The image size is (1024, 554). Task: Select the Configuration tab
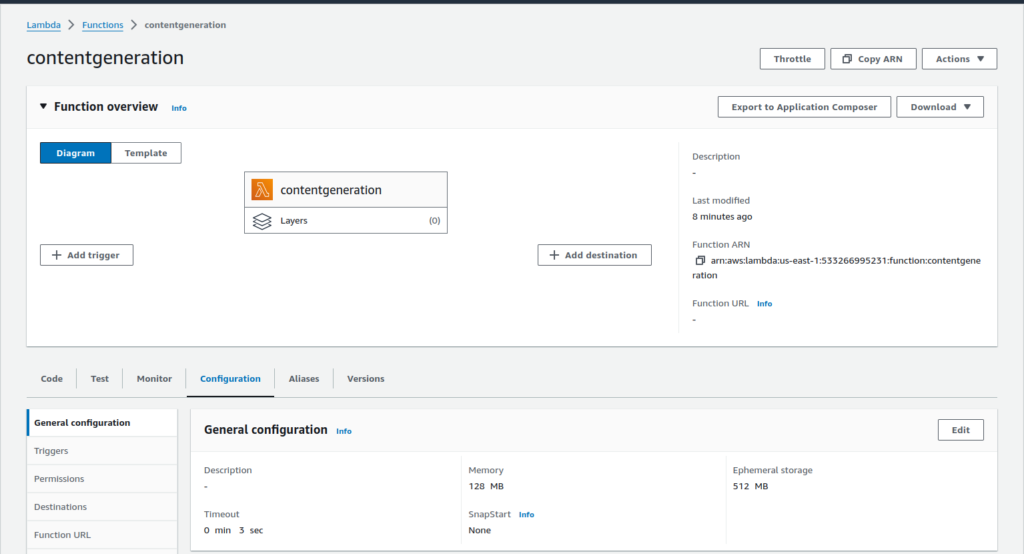(230, 379)
